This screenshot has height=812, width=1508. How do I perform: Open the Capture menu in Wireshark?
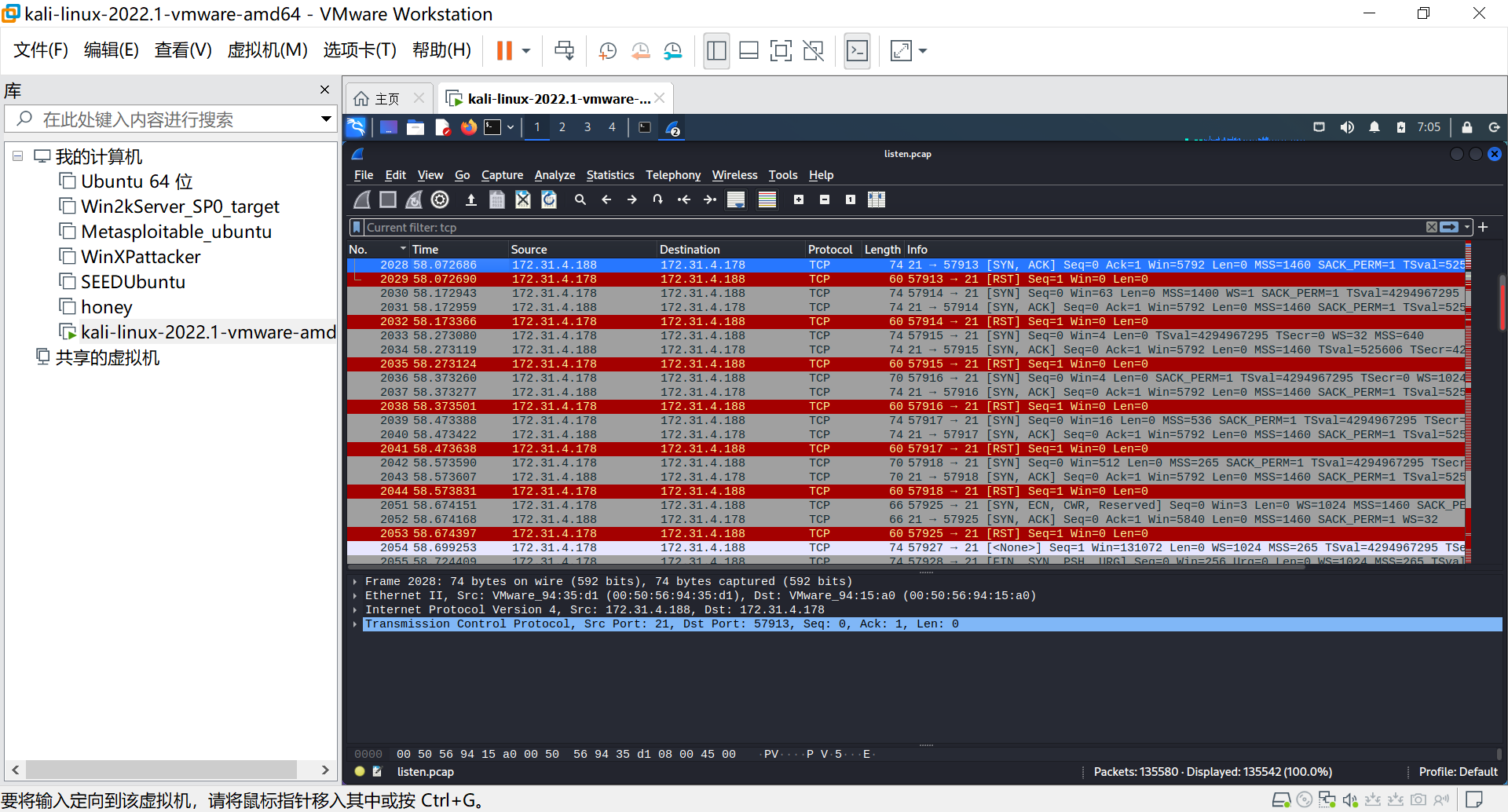(502, 175)
